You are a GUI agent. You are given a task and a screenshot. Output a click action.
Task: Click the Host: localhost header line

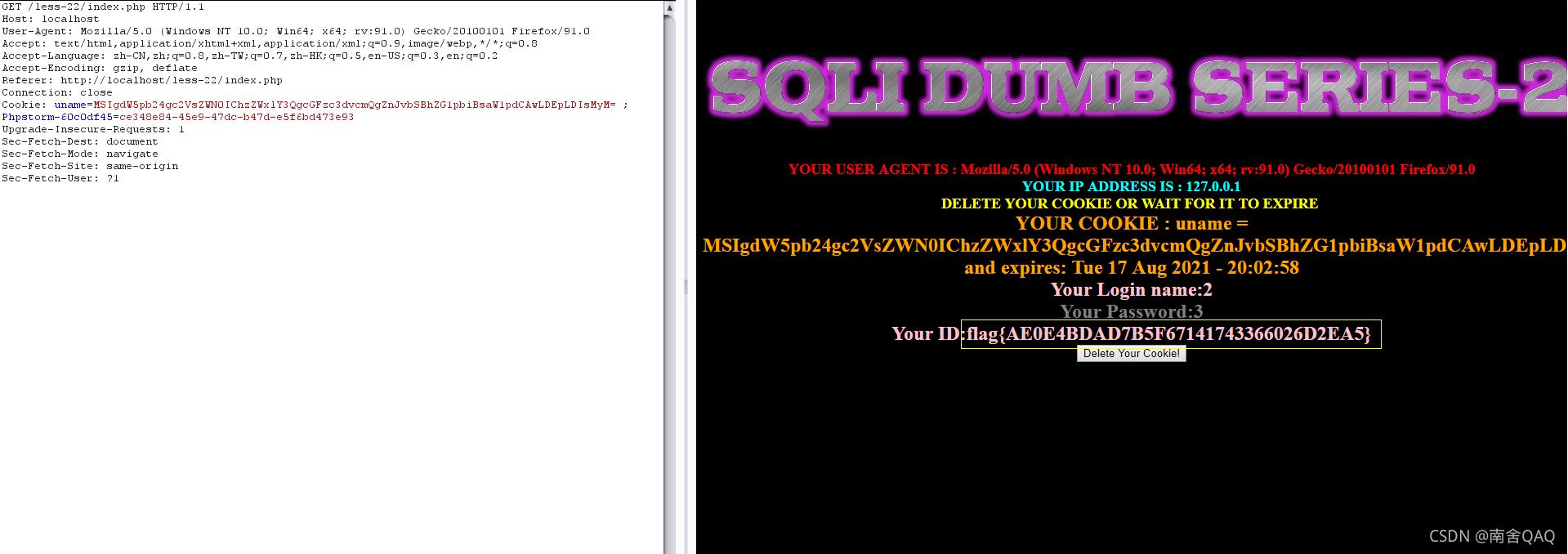pyautogui.click(x=51, y=19)
